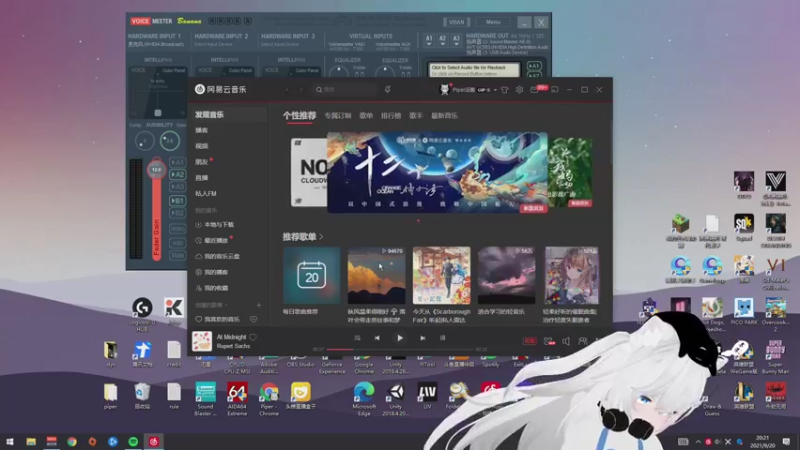Open Voicemeeter Menu button
Screen dimensions: 800x450
pos(493,22)
